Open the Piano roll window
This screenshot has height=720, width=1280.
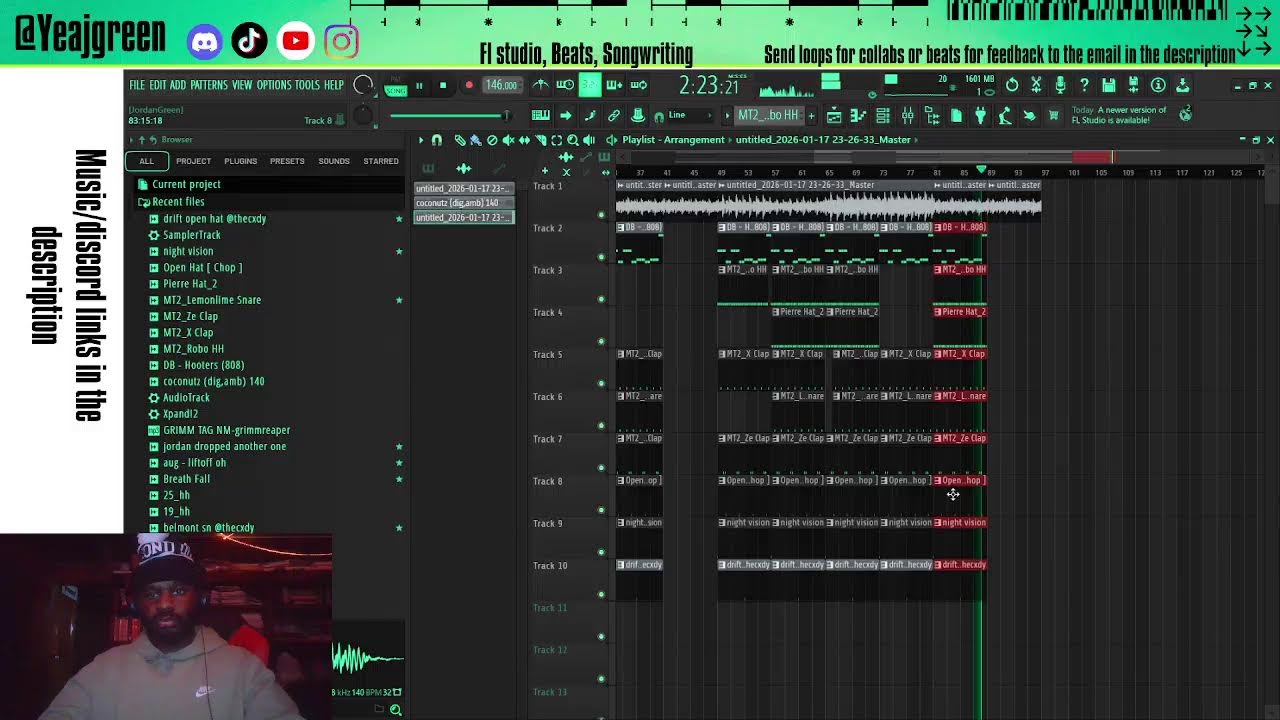pos(858,116)
